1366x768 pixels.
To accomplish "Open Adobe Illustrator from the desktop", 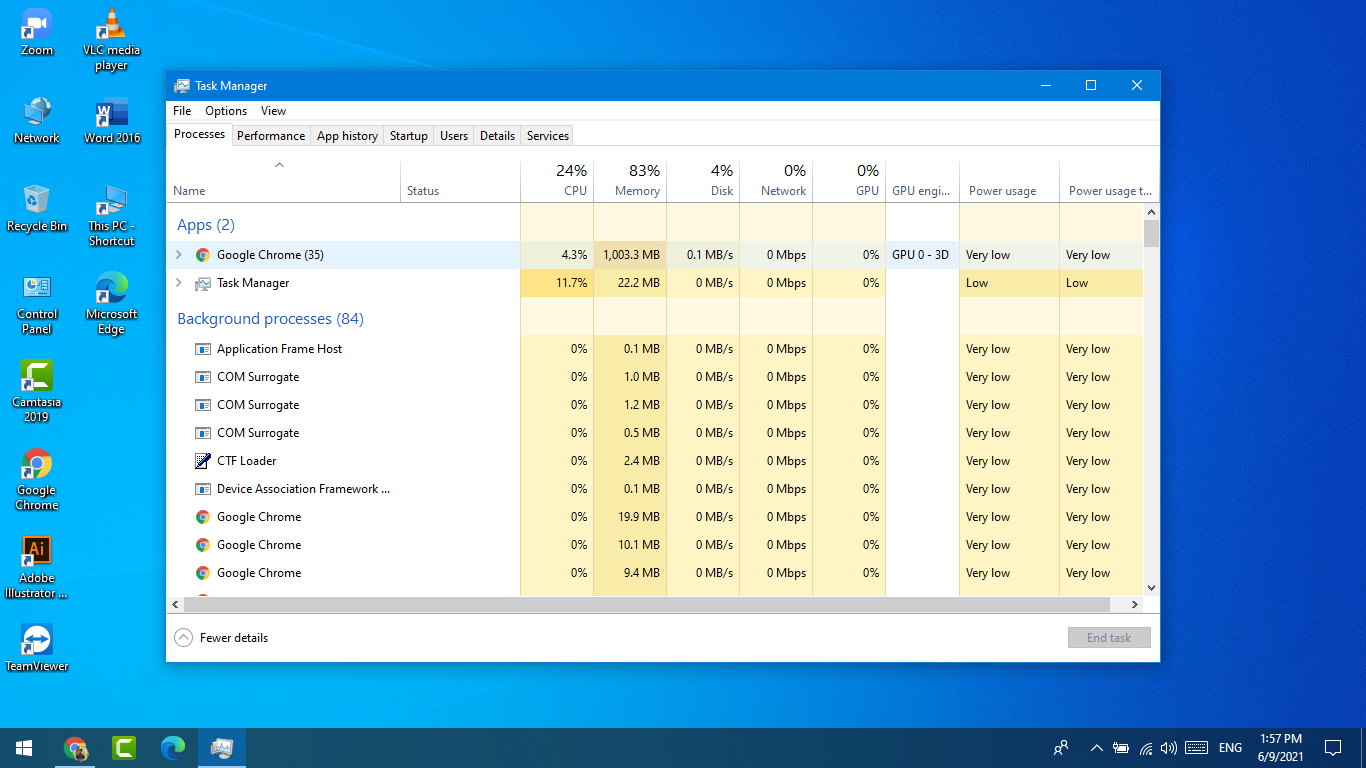I will 36,550.
